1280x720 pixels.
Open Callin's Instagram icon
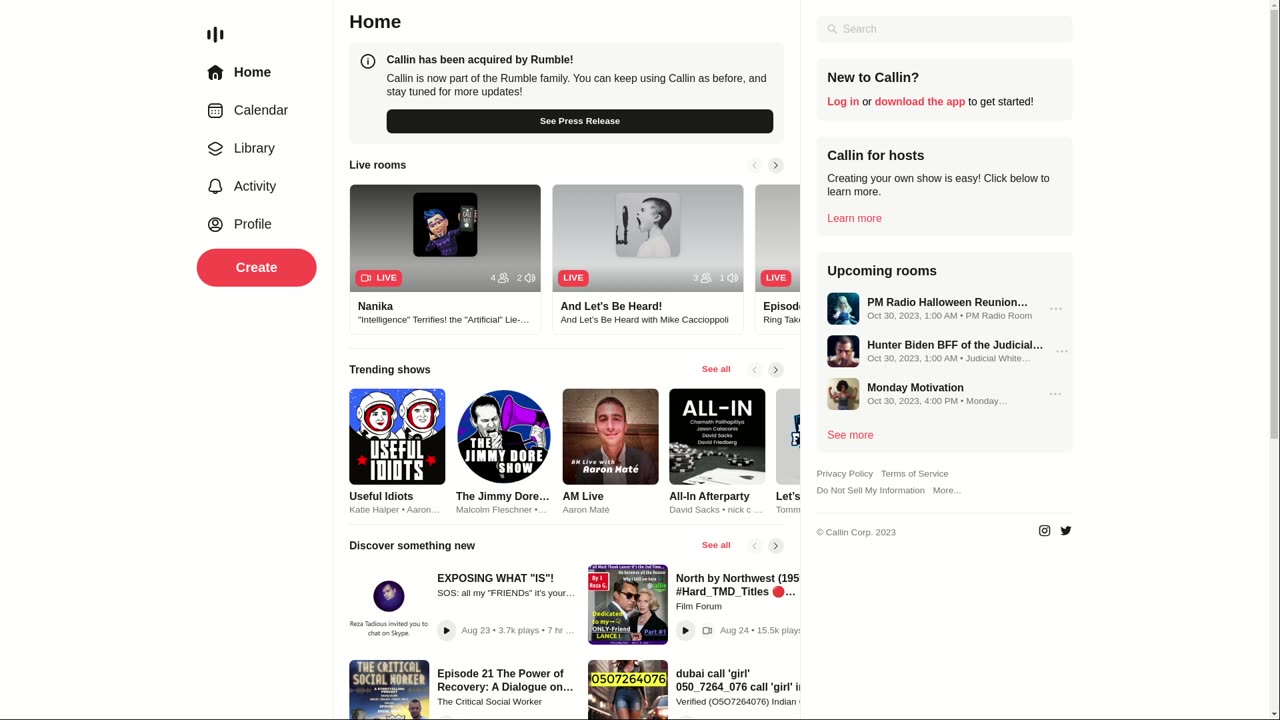1045,531
